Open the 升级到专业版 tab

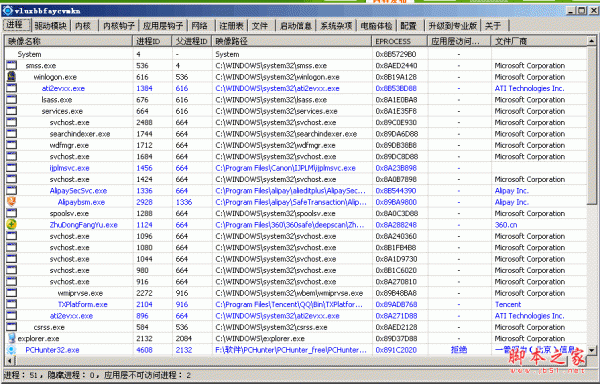452,26
